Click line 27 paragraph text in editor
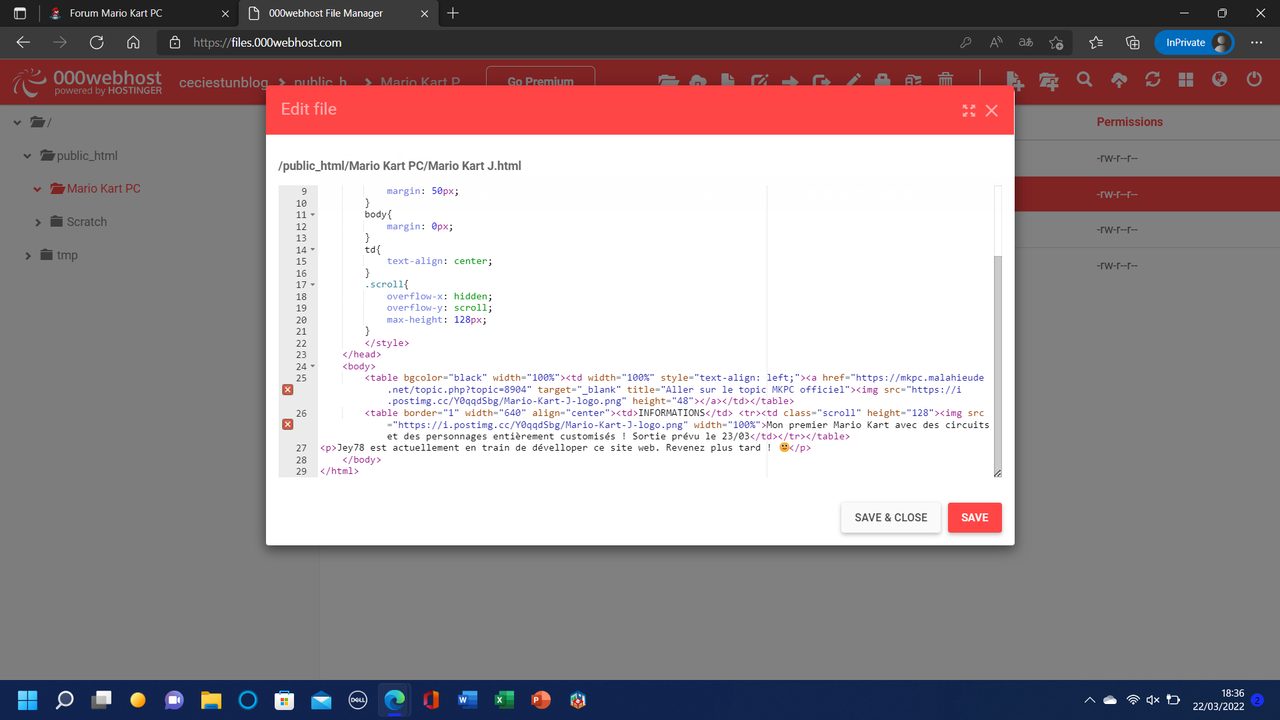1280x720 pixels. 565,448
